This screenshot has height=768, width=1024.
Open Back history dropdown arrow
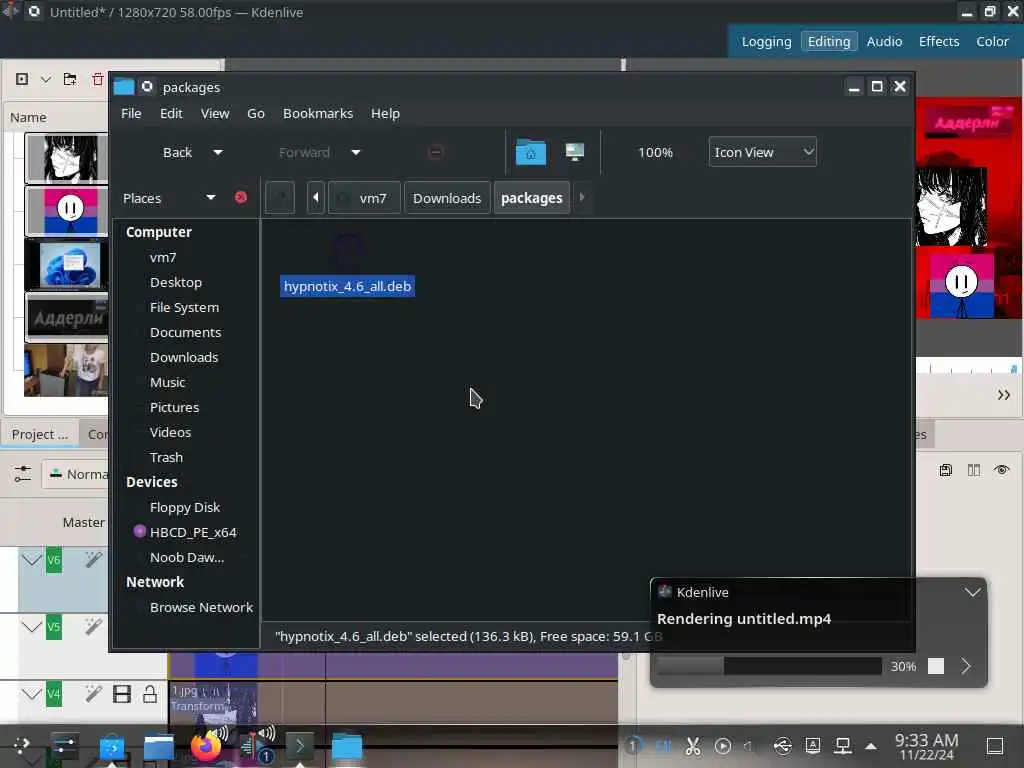tap(218, 152)
